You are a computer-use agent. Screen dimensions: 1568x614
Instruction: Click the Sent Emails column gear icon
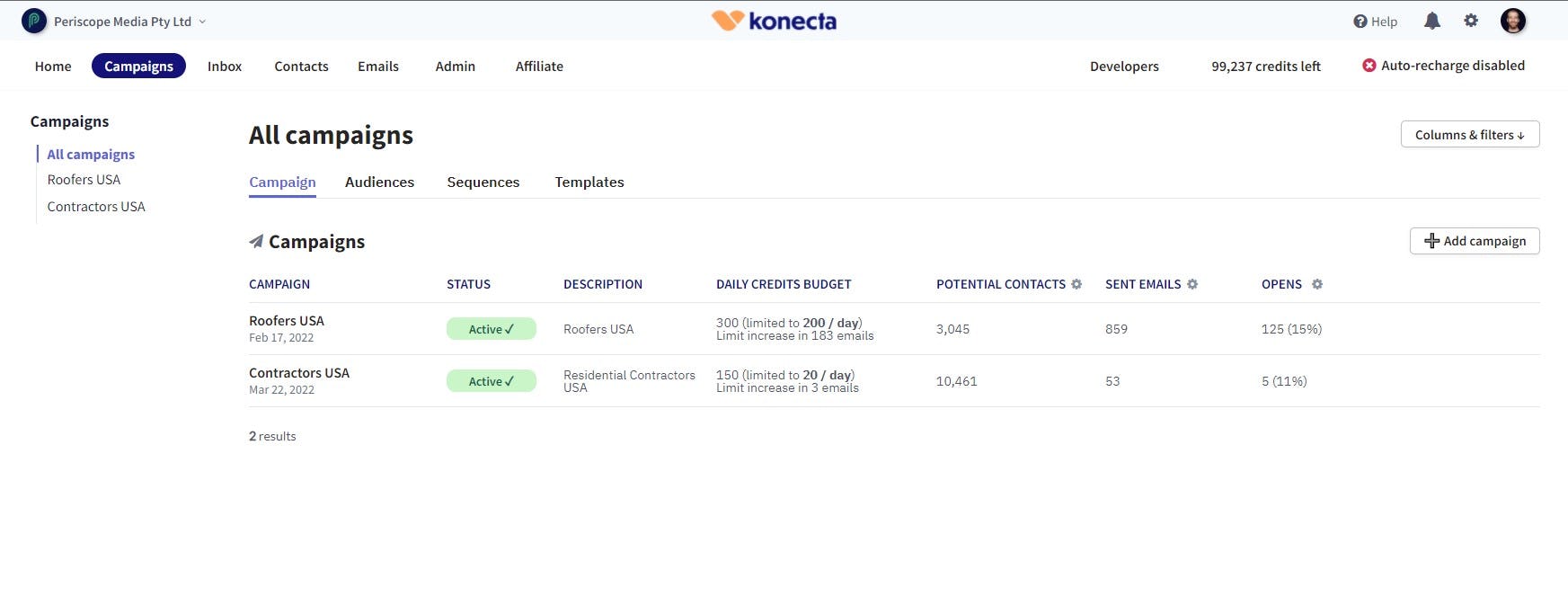(x=1192, y=284)
